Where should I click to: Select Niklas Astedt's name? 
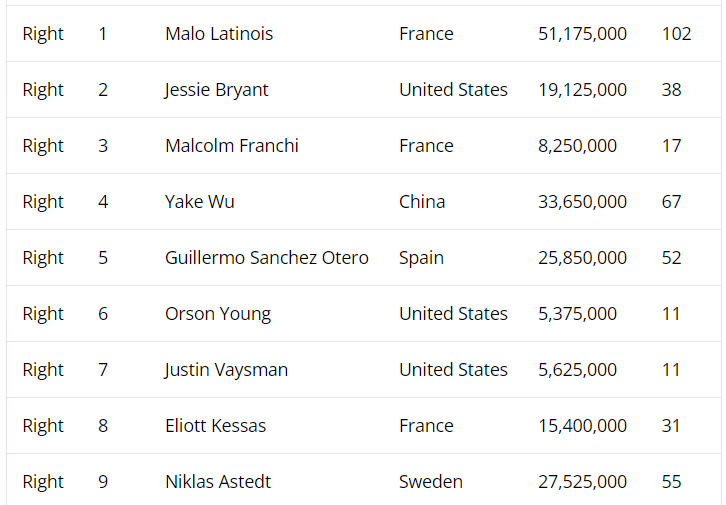218,482
